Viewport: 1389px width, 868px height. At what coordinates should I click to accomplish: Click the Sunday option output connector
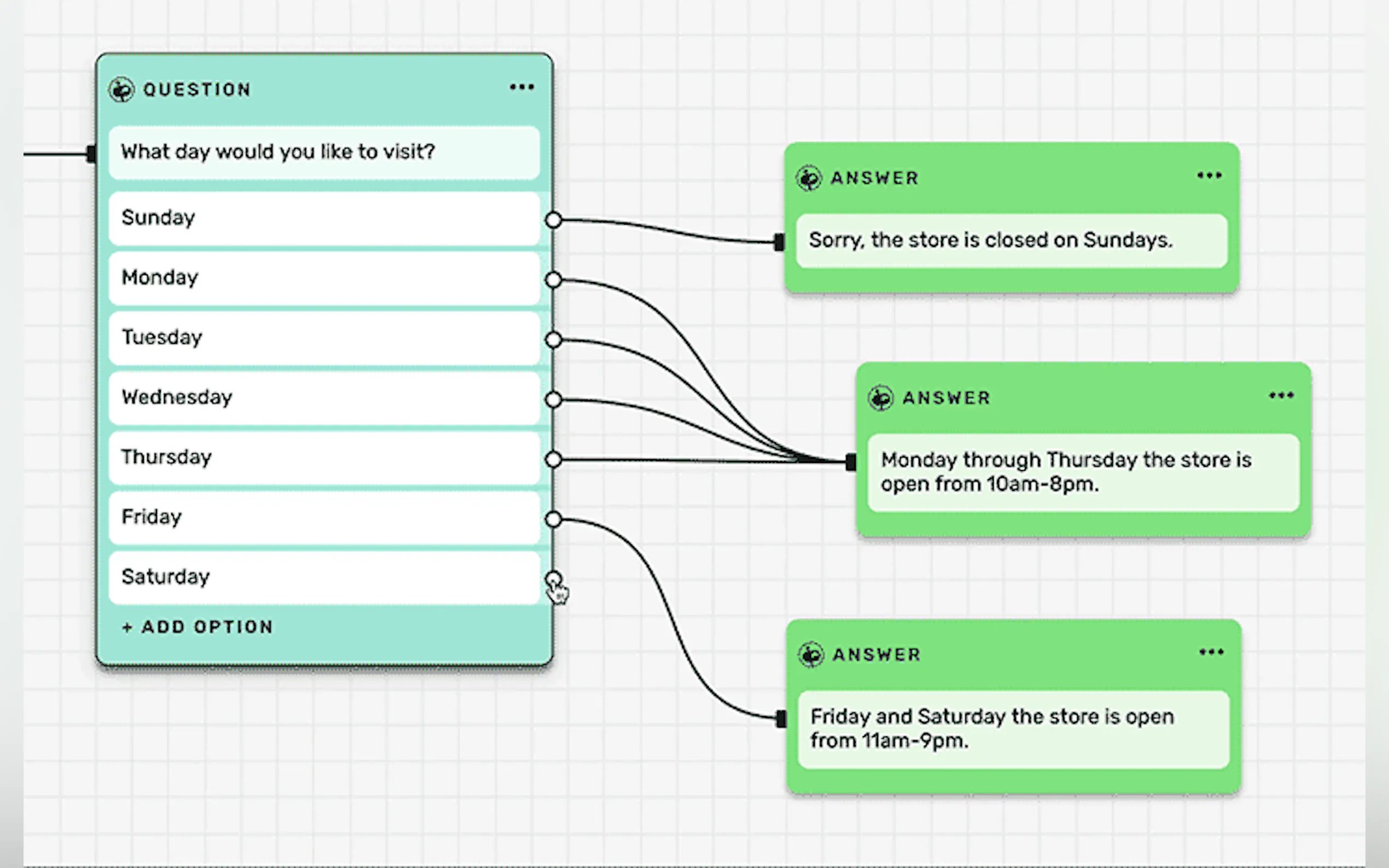tap(553, 220)
